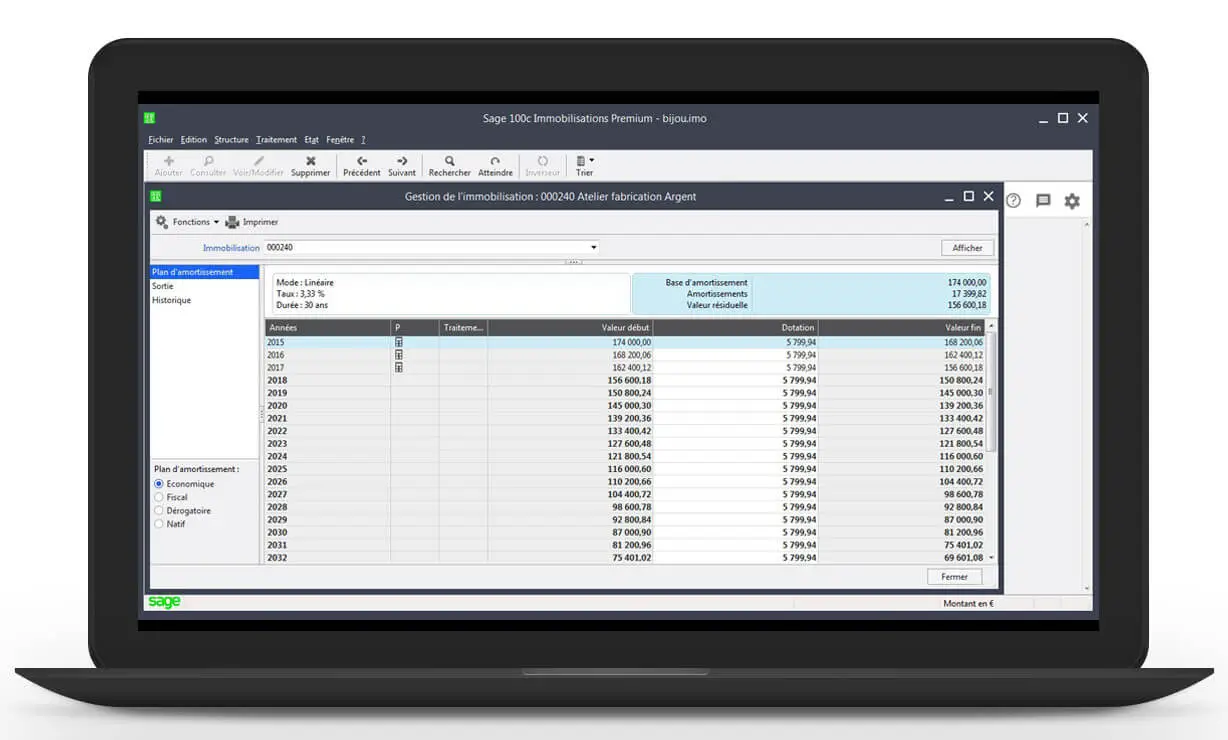Viewport: 1228px width, 740px height.
Task: Open the Traitement menu
Action: tap(276, 140)
